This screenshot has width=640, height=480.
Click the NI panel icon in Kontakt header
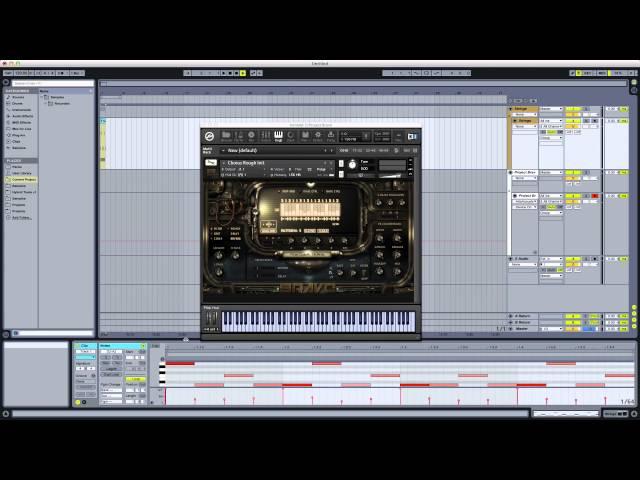(x=412, y=136)
